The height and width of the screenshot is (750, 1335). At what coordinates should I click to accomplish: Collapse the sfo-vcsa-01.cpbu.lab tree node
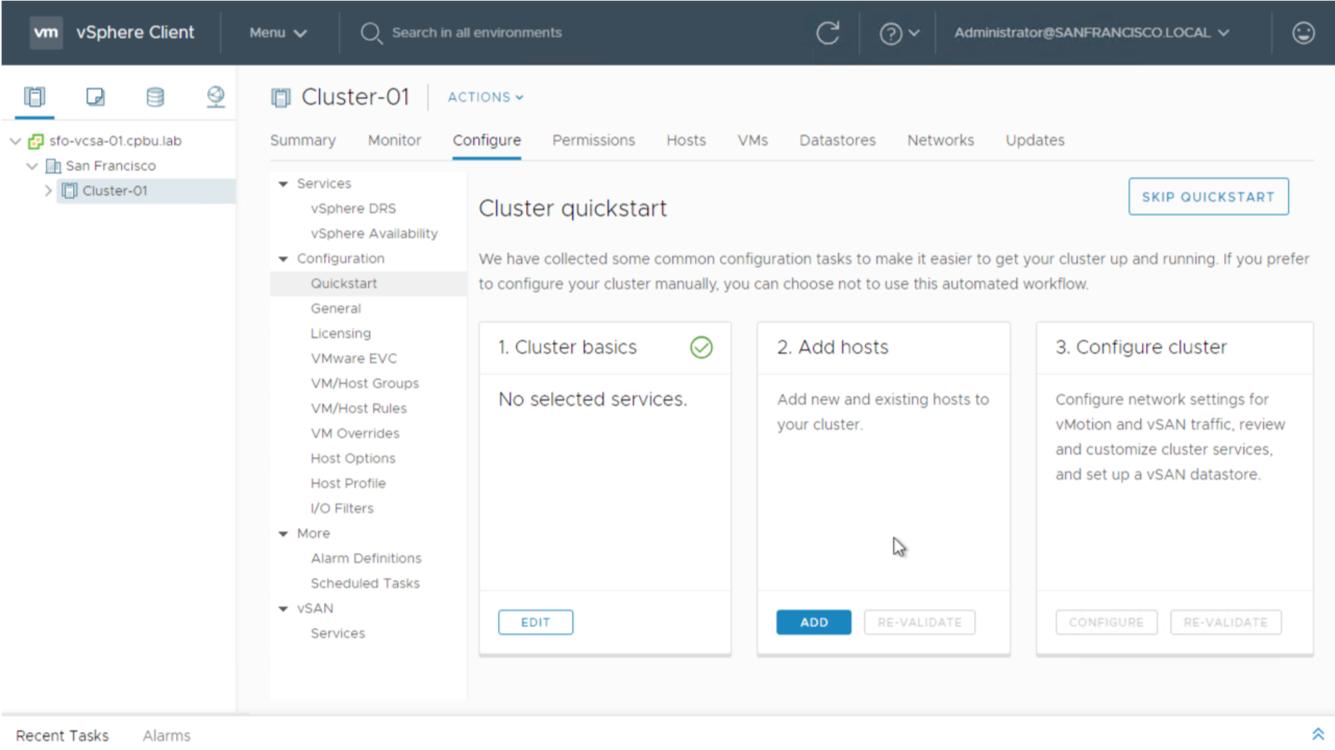(15, 141)
